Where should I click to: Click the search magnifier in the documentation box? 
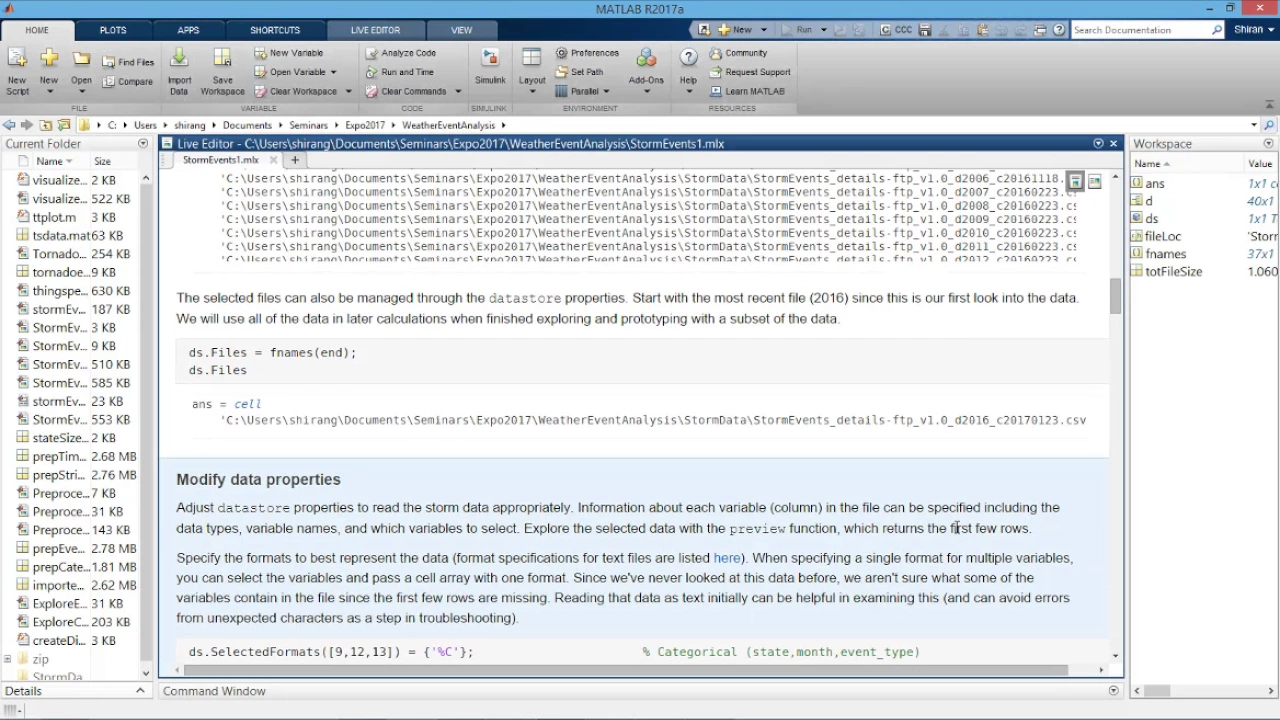click(1217, 30)
